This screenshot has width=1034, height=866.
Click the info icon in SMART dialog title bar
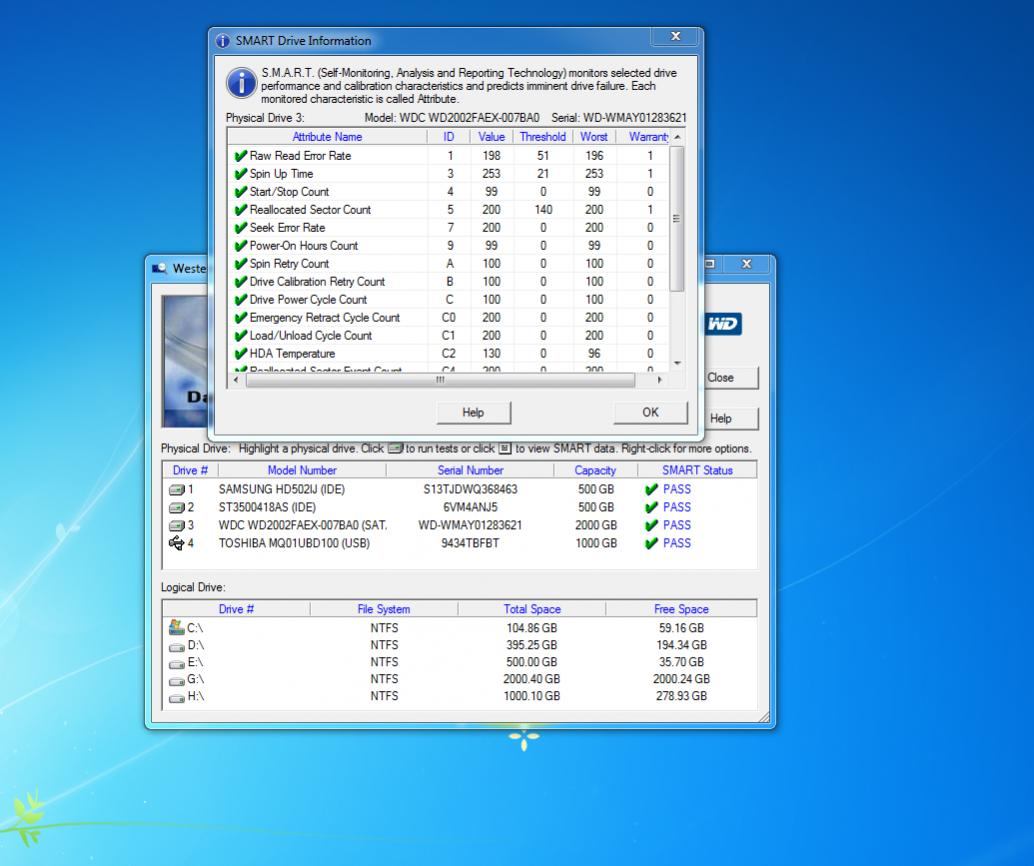[x=223, y=41]
